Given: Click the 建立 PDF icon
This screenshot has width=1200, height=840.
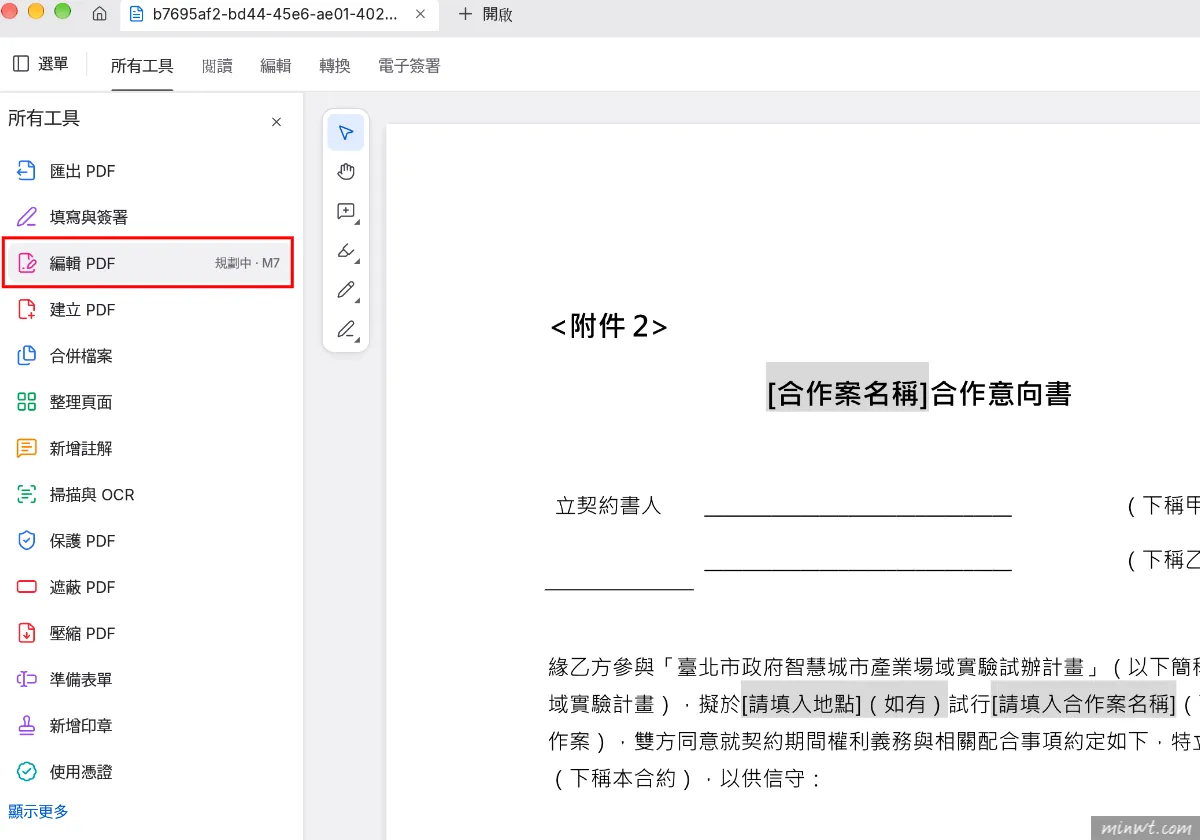Looking at the screenshot, I should 27,310.
